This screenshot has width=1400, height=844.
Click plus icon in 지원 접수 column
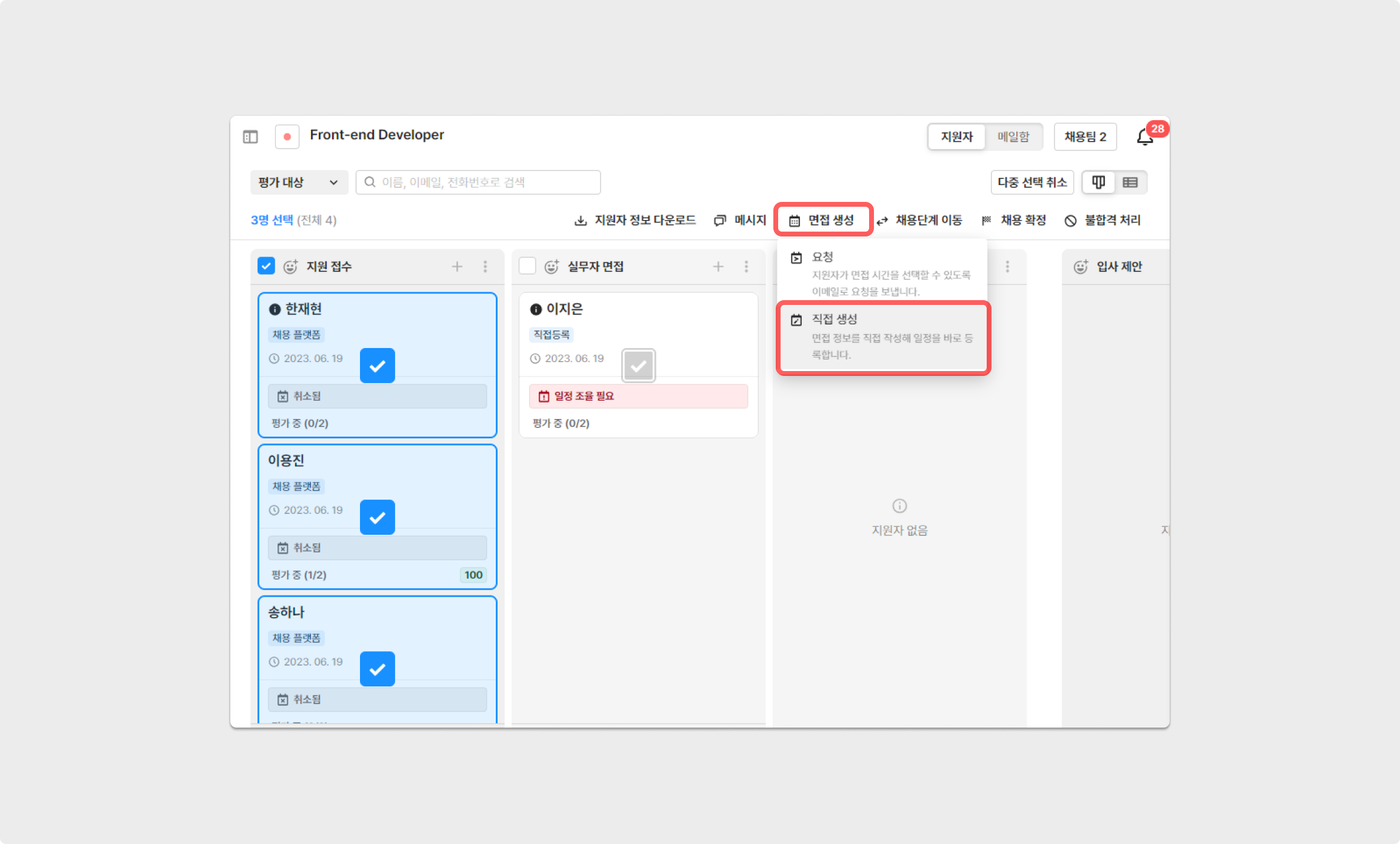point(457,266)
